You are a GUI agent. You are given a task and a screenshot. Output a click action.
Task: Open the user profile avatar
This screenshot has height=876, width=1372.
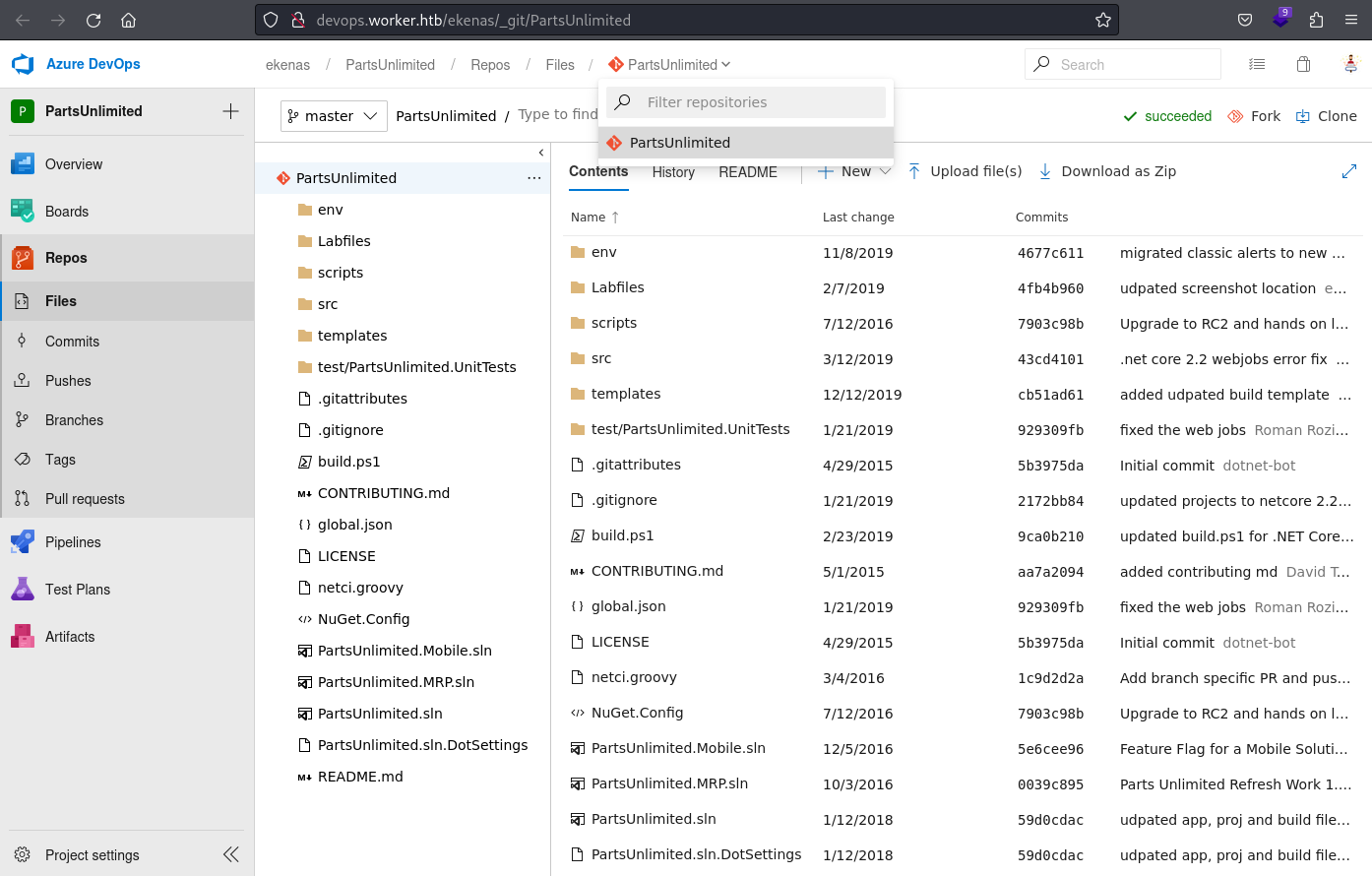tap(1350, 64)
